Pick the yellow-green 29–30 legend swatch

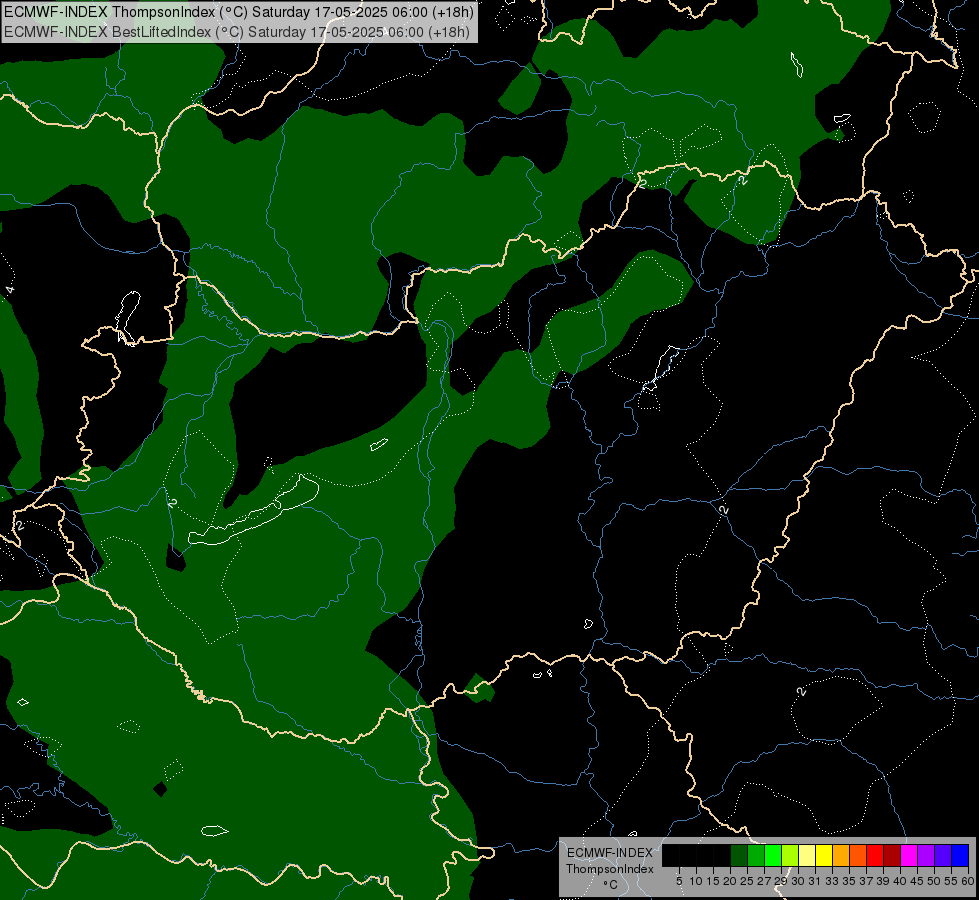click(790, 855)
